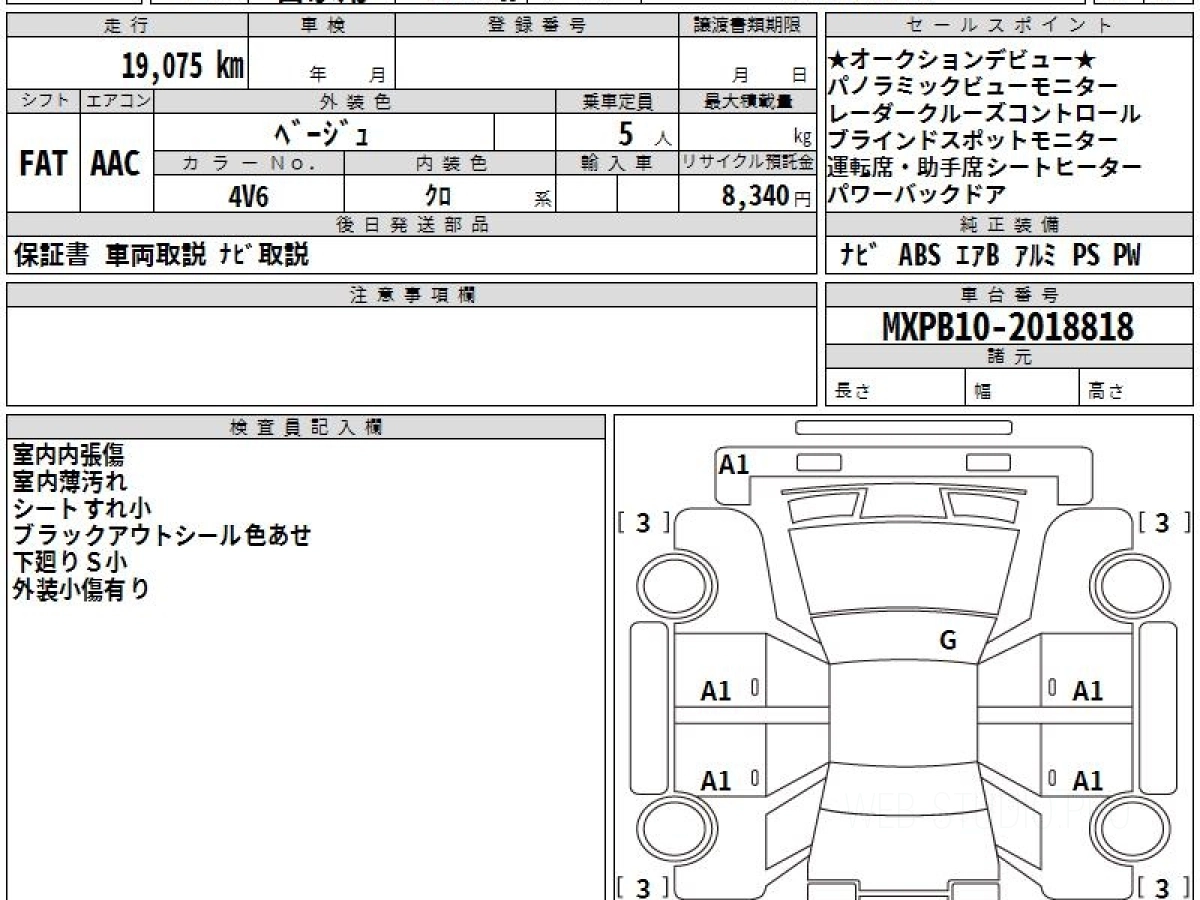
Task: Click the 下廻りS小 inspector note
Action: (x=71, y=562)
